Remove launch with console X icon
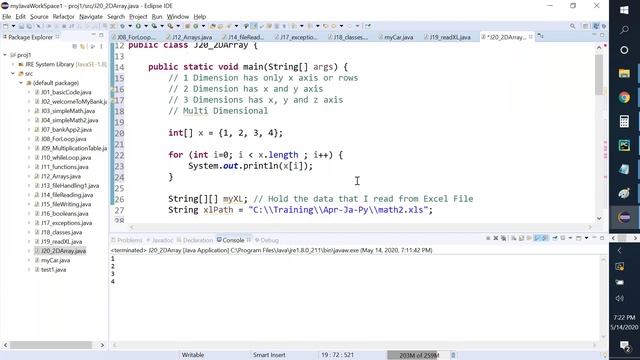Viewport: 640px width, 360px height. click(x=496, y=238)
